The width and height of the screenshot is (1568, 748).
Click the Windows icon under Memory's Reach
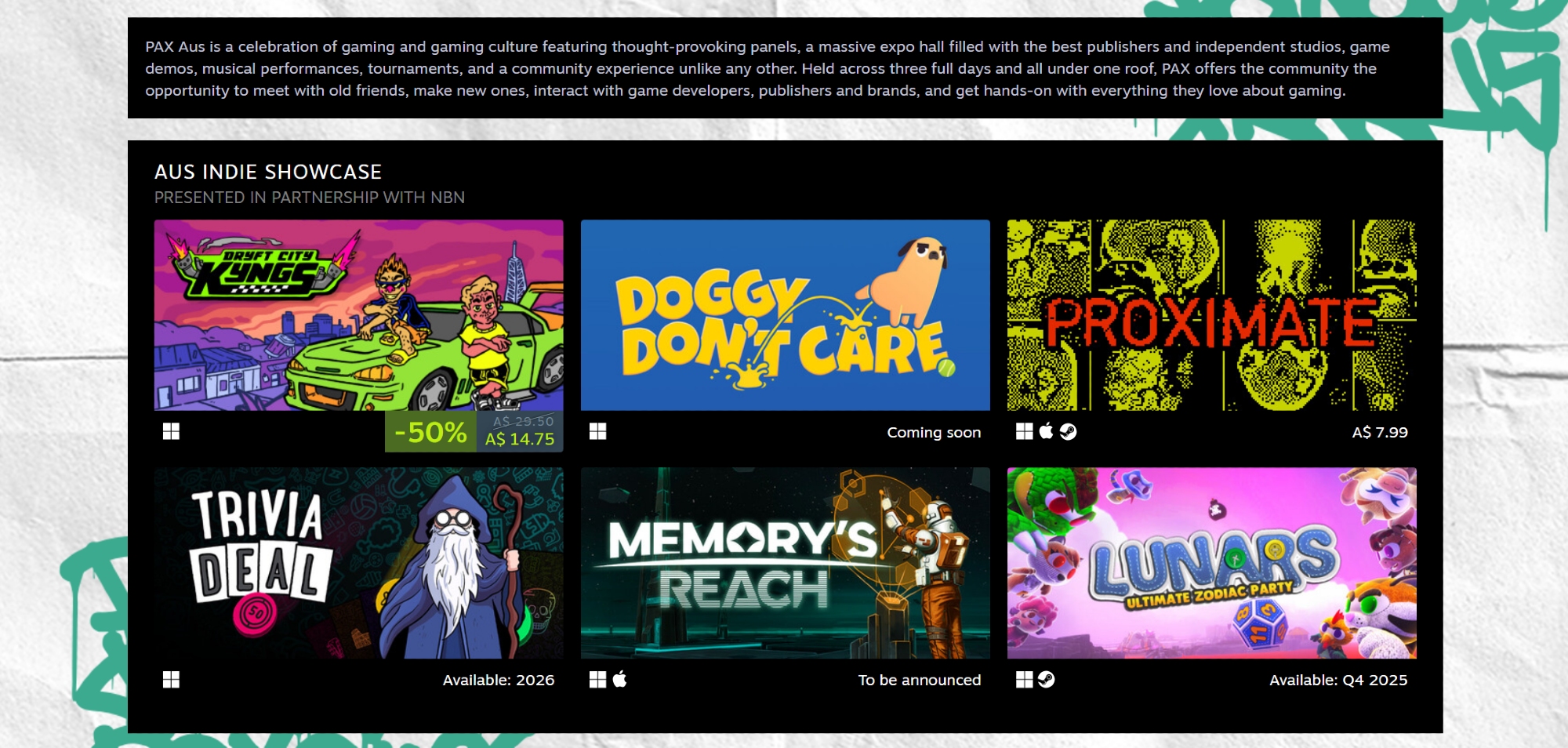click(597, 680)
